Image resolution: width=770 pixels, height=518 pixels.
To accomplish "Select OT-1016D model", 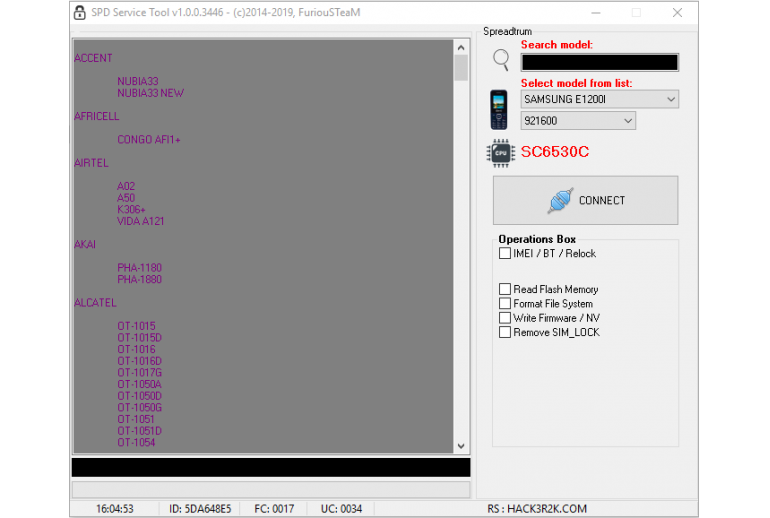I will [139, 361].
